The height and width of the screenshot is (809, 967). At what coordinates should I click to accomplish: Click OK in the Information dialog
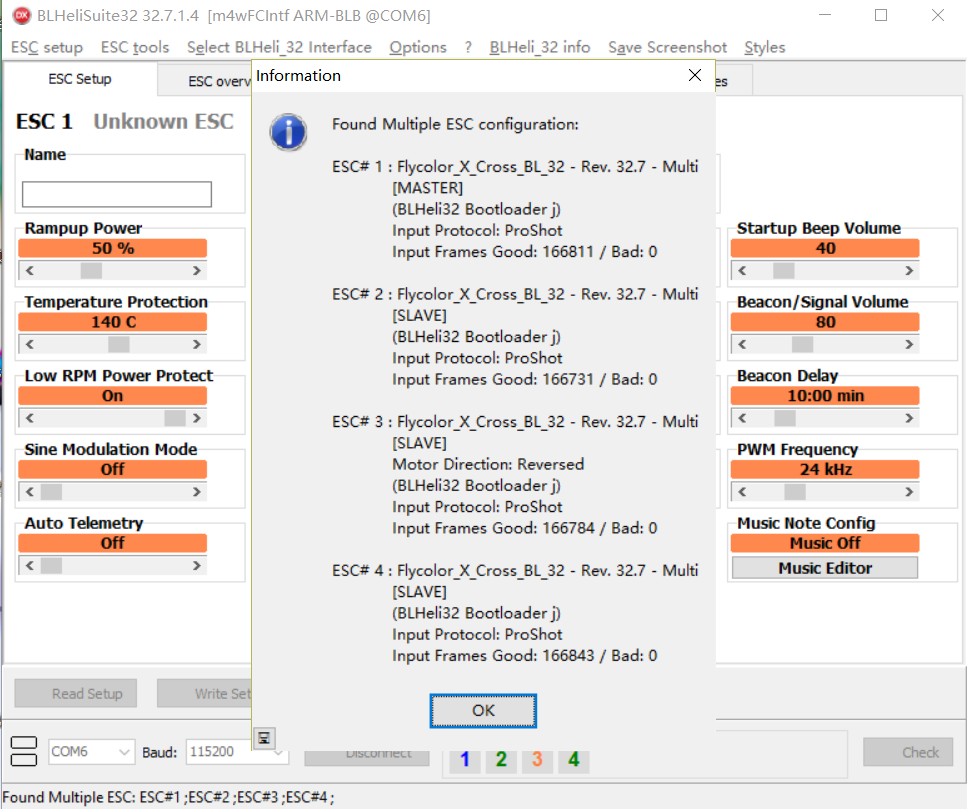pyautogui.click(x=483, y=710)
